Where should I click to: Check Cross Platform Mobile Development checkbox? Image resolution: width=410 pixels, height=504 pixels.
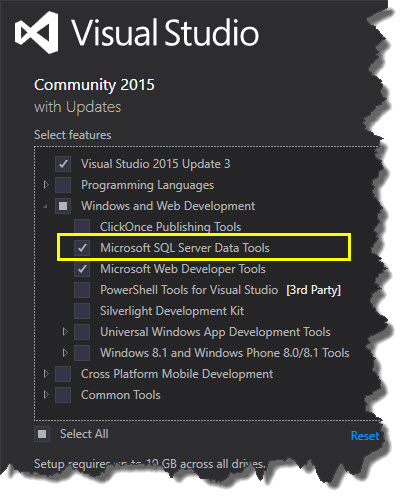coord(63,374)
